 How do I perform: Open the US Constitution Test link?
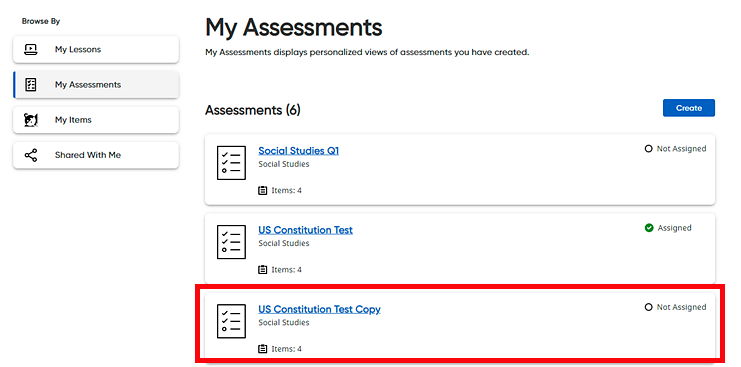(305, 230)
